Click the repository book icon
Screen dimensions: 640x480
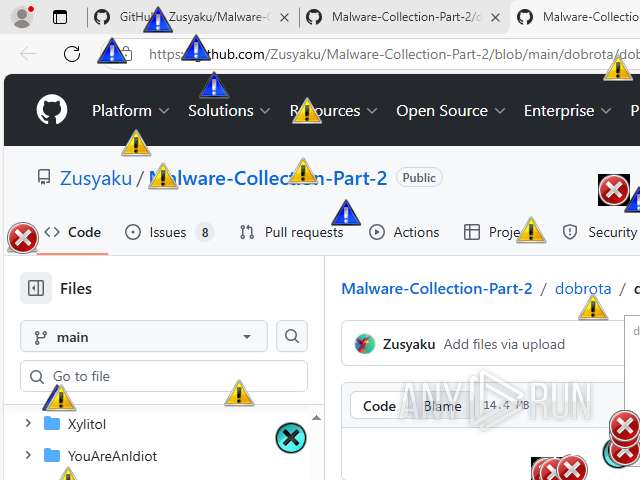click(x=44, y=177)
